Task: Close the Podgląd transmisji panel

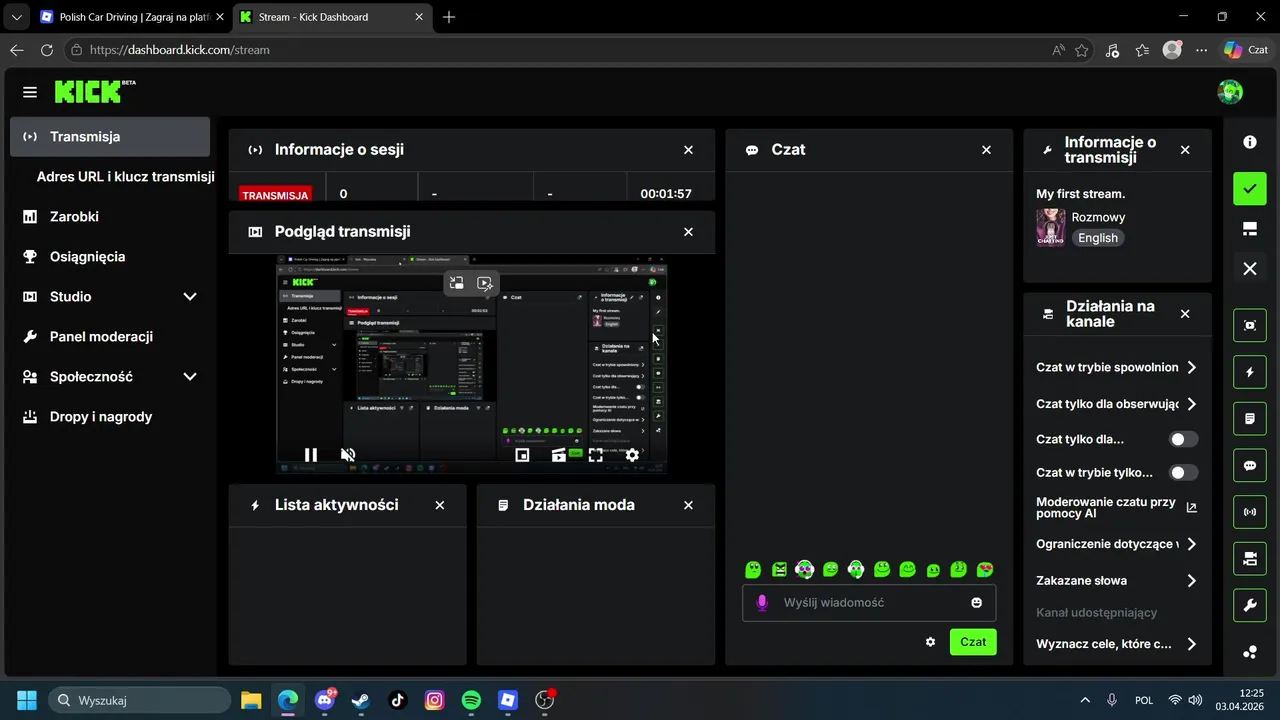Action: point(688,232)
